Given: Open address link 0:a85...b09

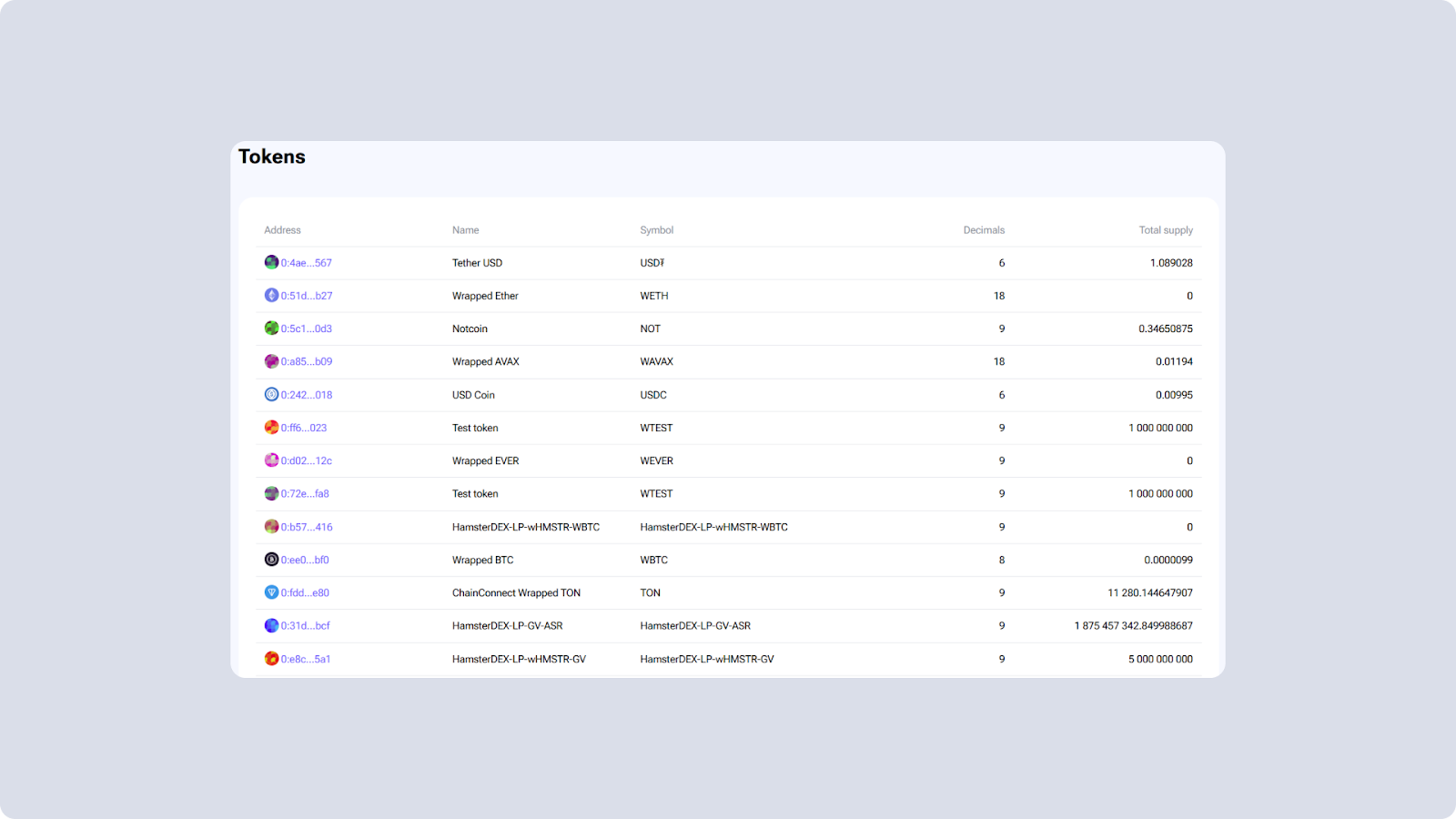Looking at the screenshot, I should 307,361.
